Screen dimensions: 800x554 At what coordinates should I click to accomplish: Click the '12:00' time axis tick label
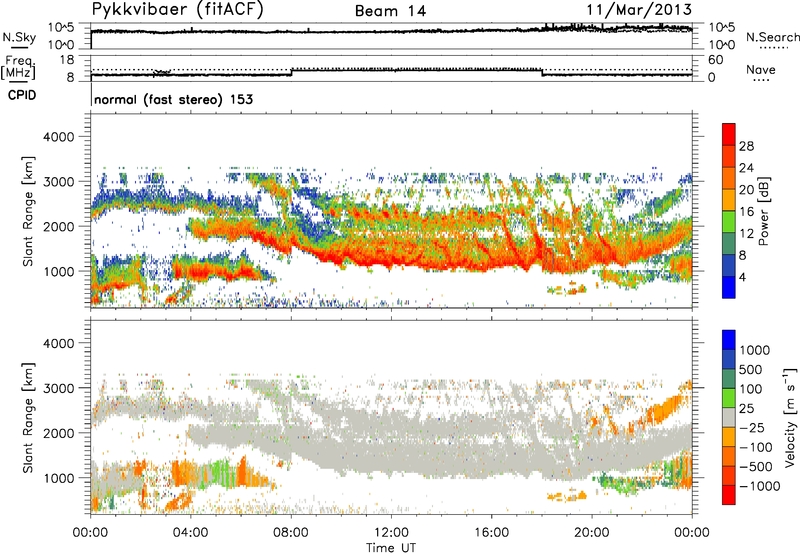tap(391, 533)
